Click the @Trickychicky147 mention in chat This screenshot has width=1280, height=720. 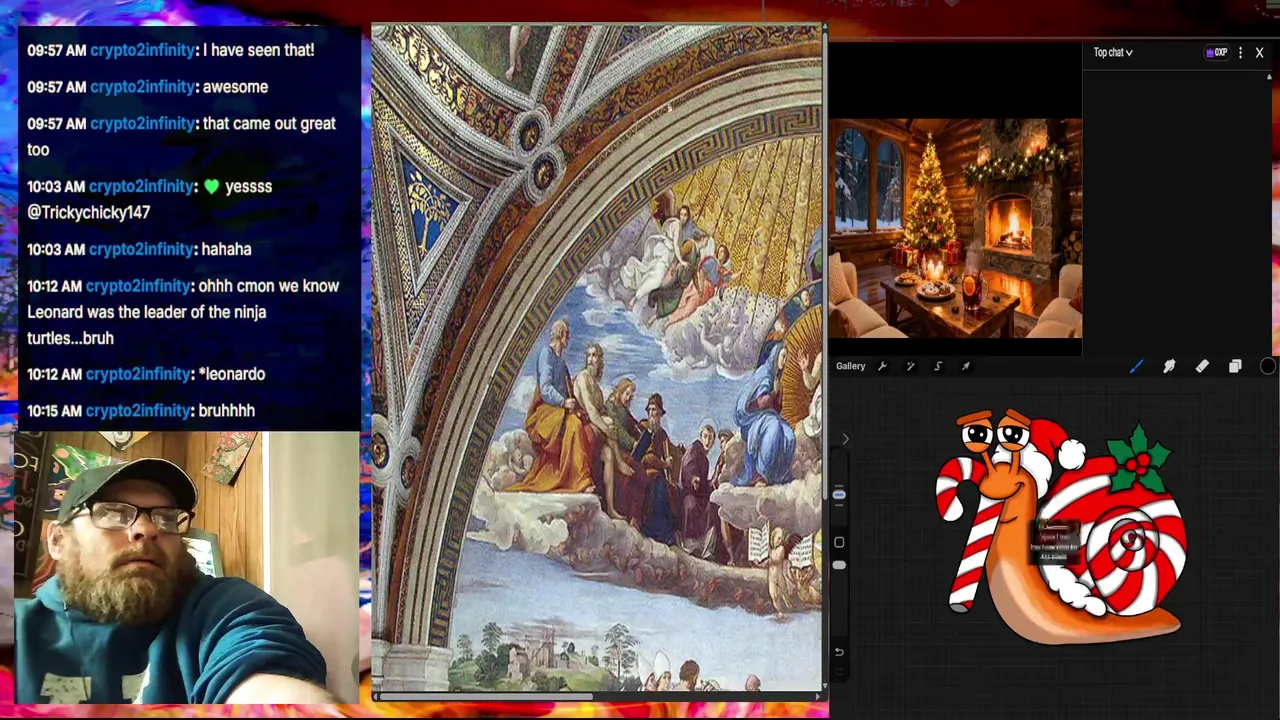(x=88, y=212)
